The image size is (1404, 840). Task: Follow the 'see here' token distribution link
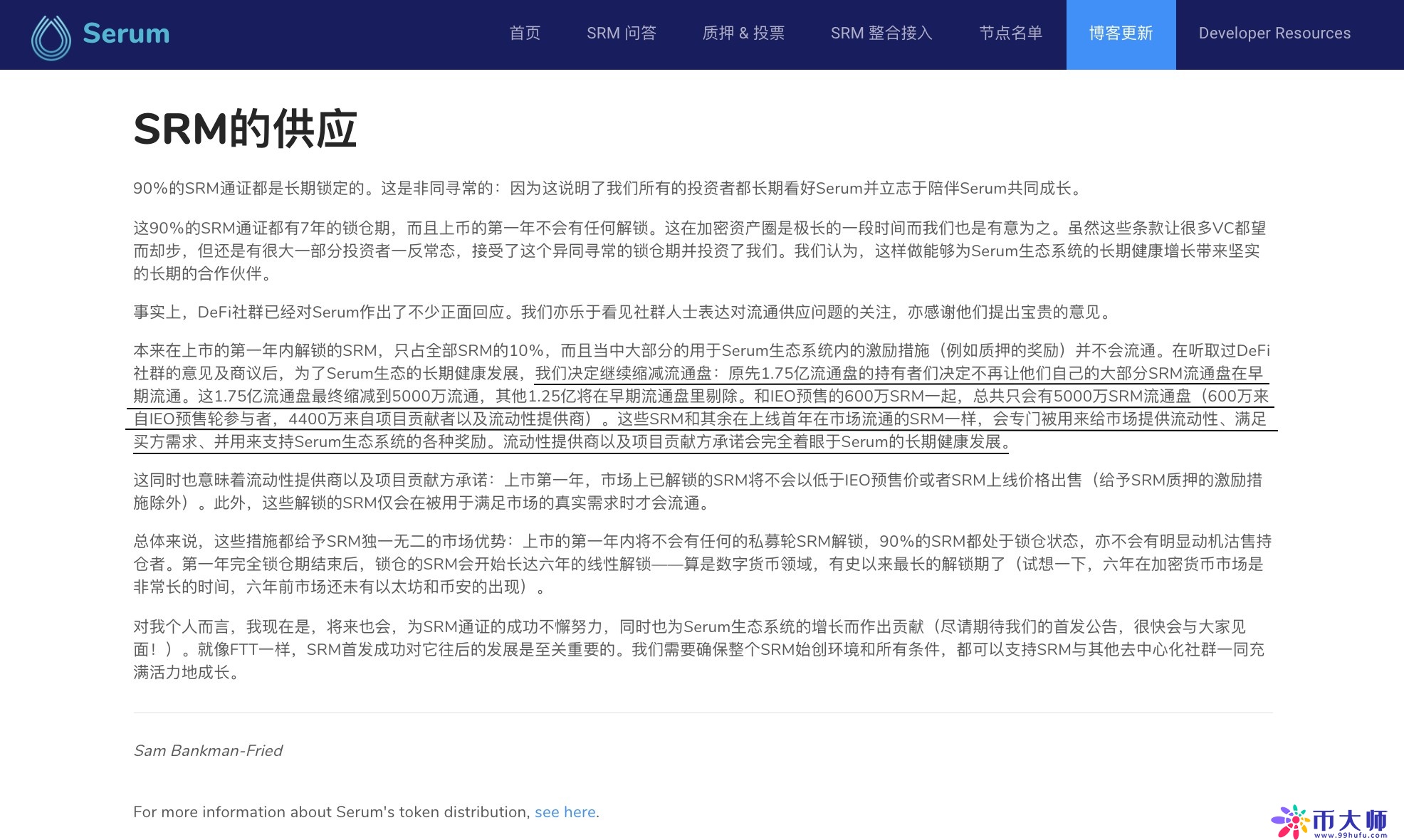point(565,812)
